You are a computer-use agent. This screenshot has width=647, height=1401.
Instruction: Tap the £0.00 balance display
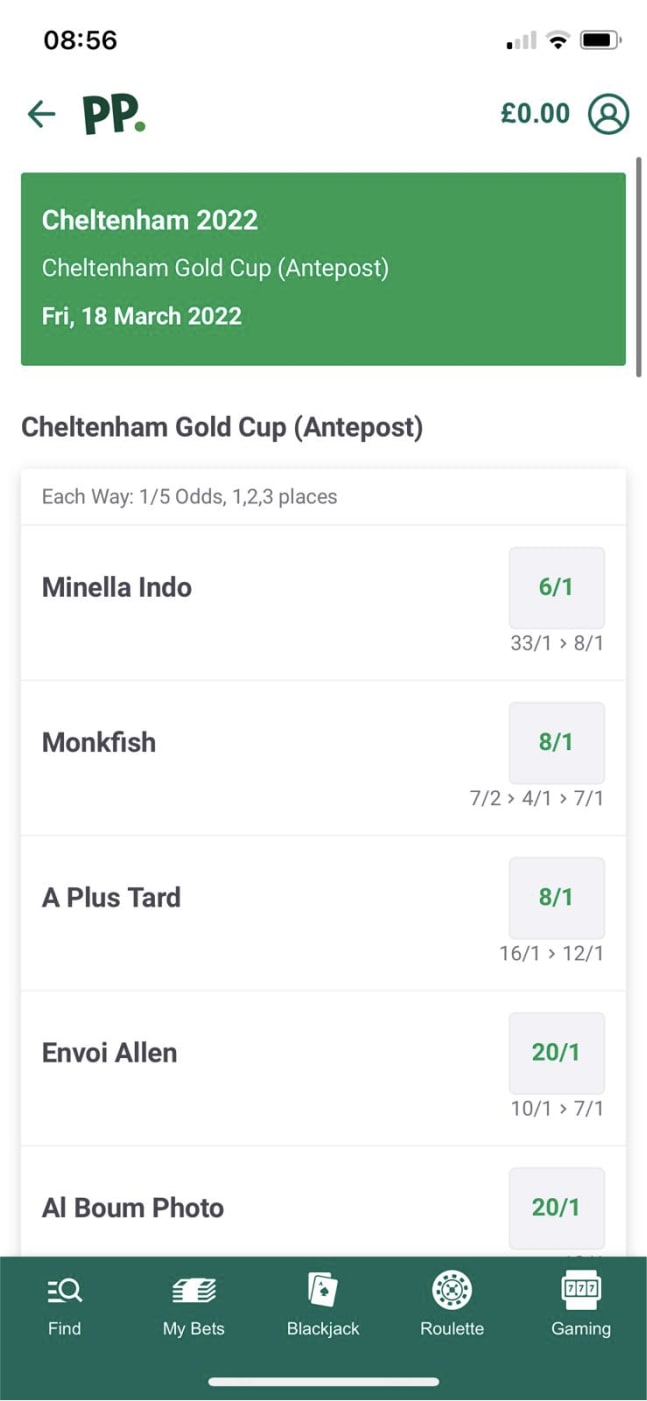pyautogui.click(x=535, y=113)
